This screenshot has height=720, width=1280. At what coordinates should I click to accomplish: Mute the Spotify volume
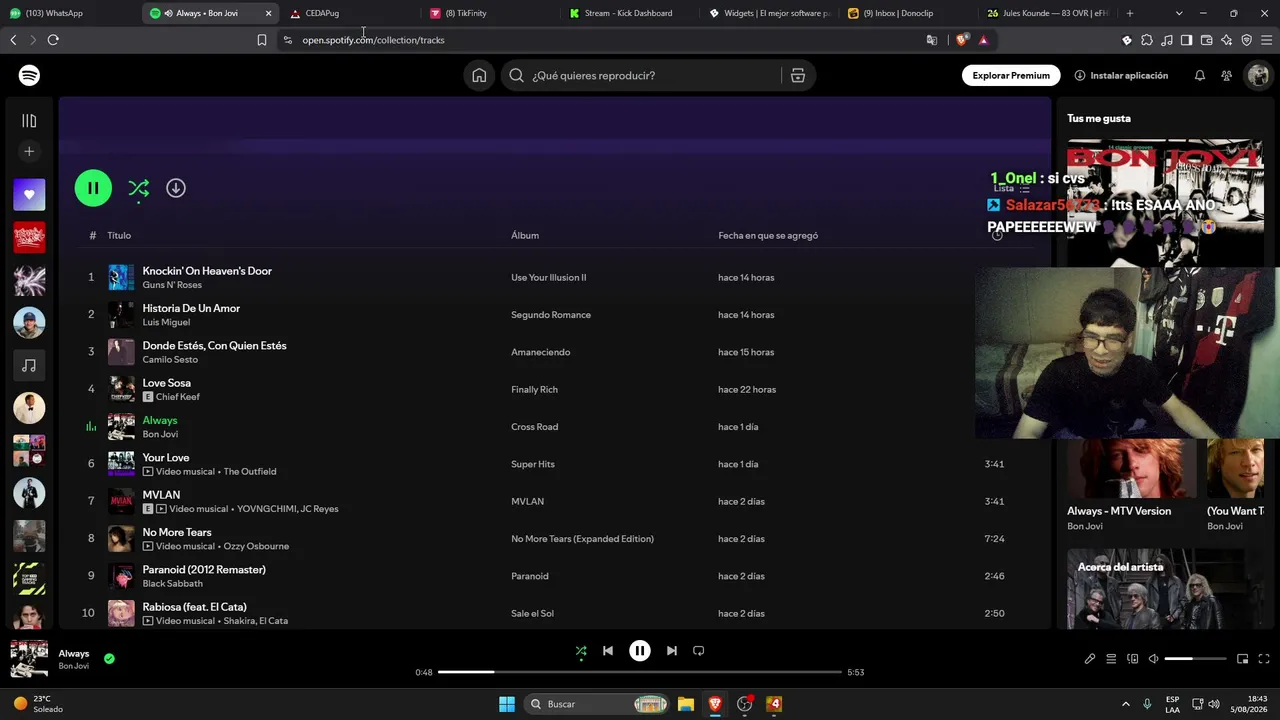pos(1153,659)
